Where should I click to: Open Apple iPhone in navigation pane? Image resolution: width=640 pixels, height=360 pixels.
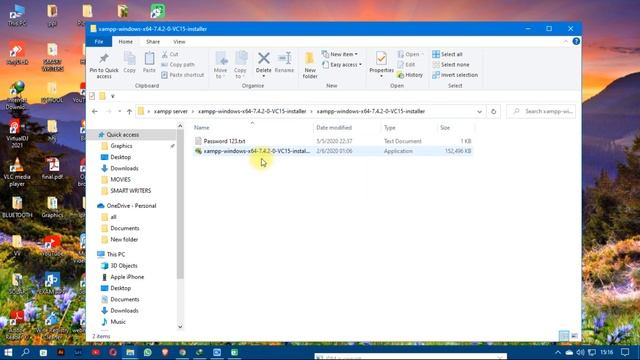point(127,277)
